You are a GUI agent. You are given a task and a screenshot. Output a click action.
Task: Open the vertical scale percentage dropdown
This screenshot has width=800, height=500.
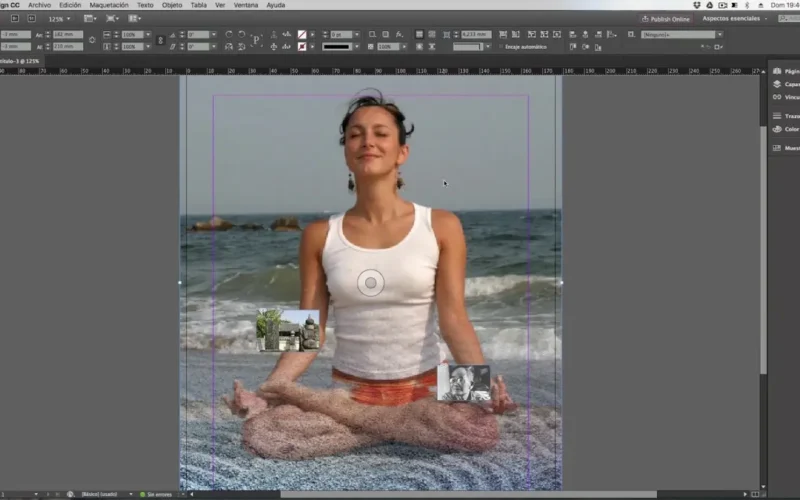pos(148,46)
